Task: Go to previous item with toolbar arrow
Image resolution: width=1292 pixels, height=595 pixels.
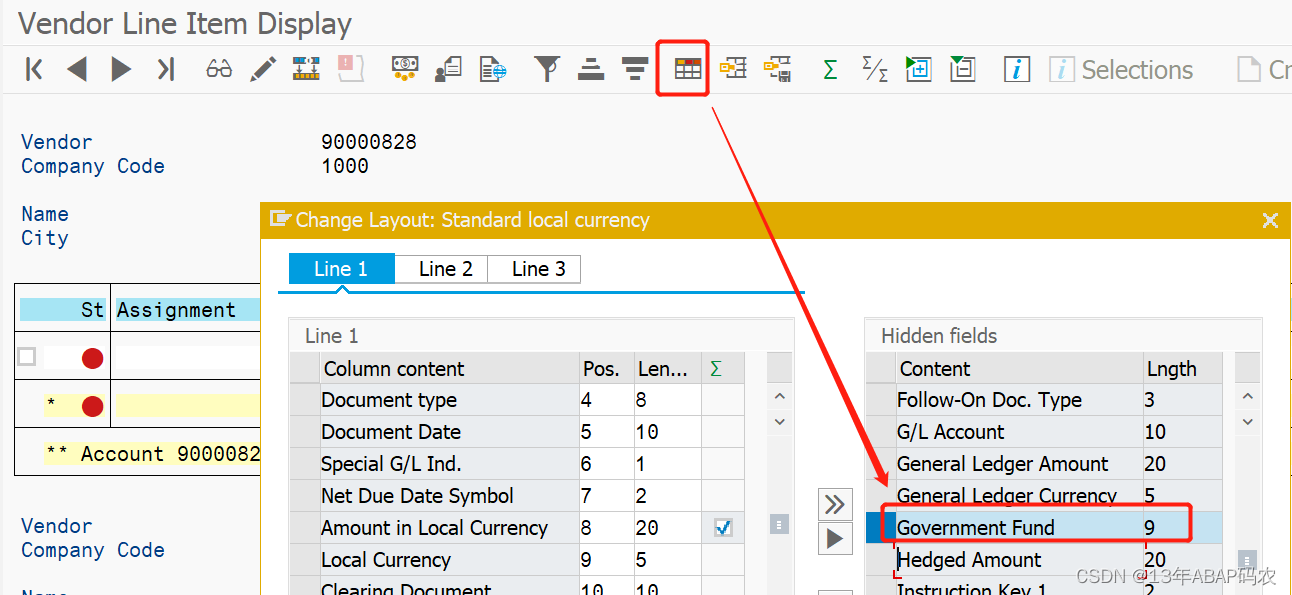Action: pos(78,68)
